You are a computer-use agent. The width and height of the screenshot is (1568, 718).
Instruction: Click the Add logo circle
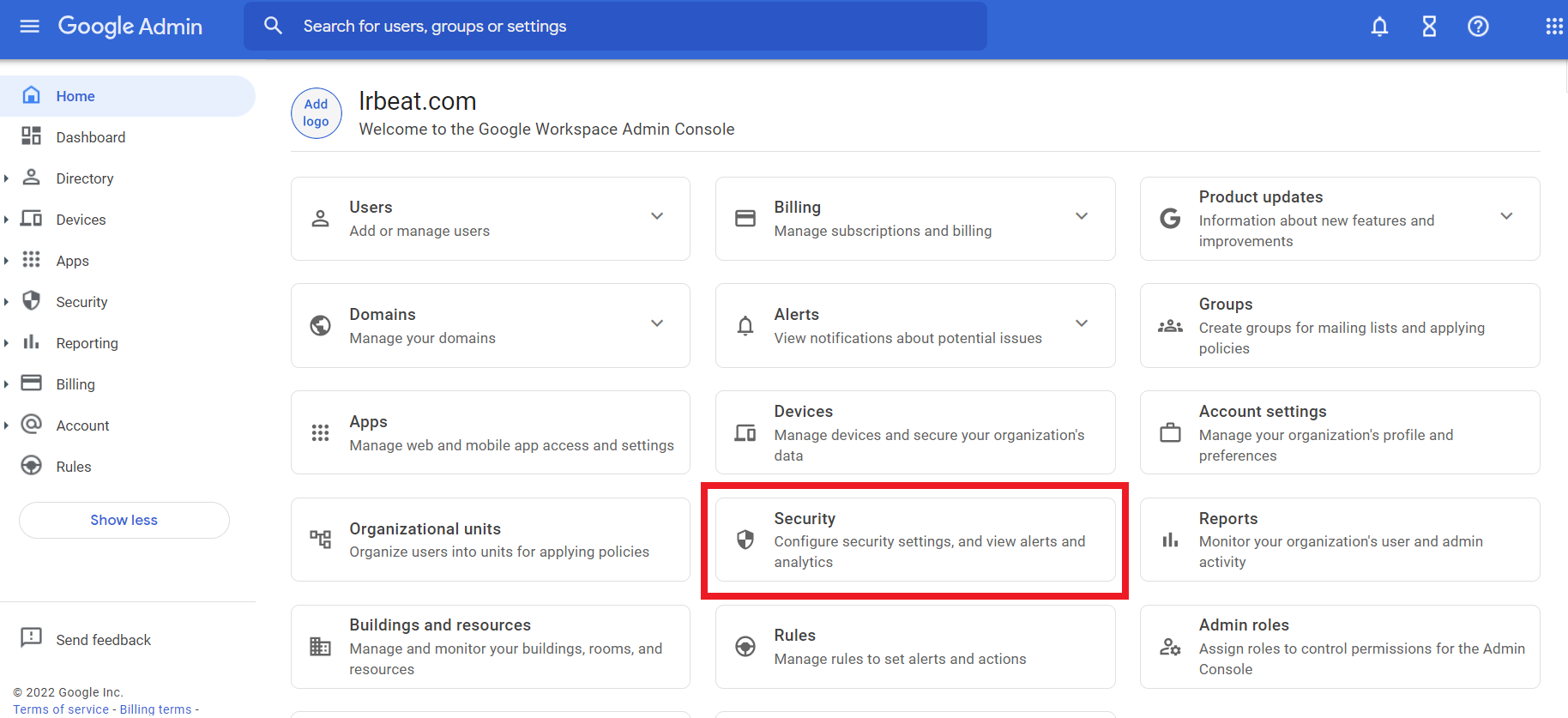pyautogui.click(x=317, y=113)
